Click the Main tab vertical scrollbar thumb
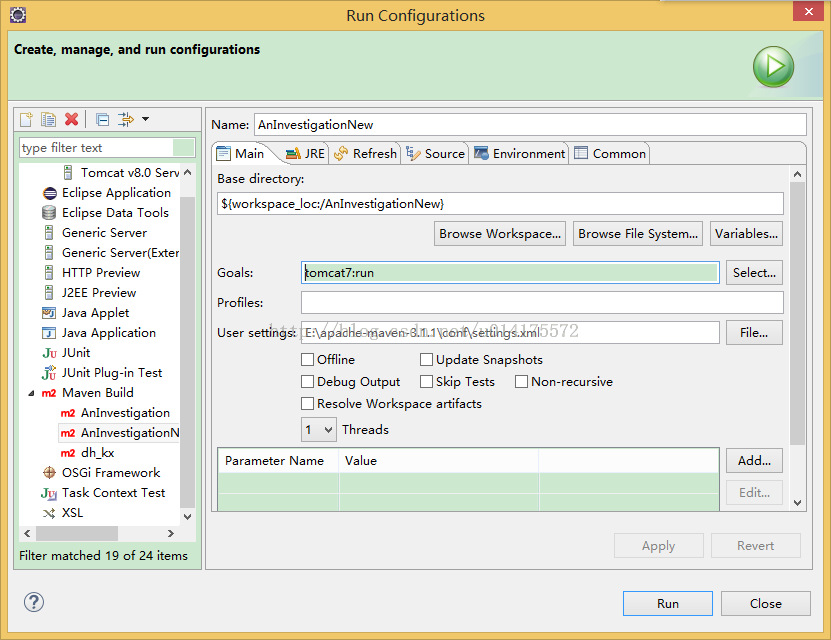The width and height of the screenshot is (831, 640). [797, 314]
